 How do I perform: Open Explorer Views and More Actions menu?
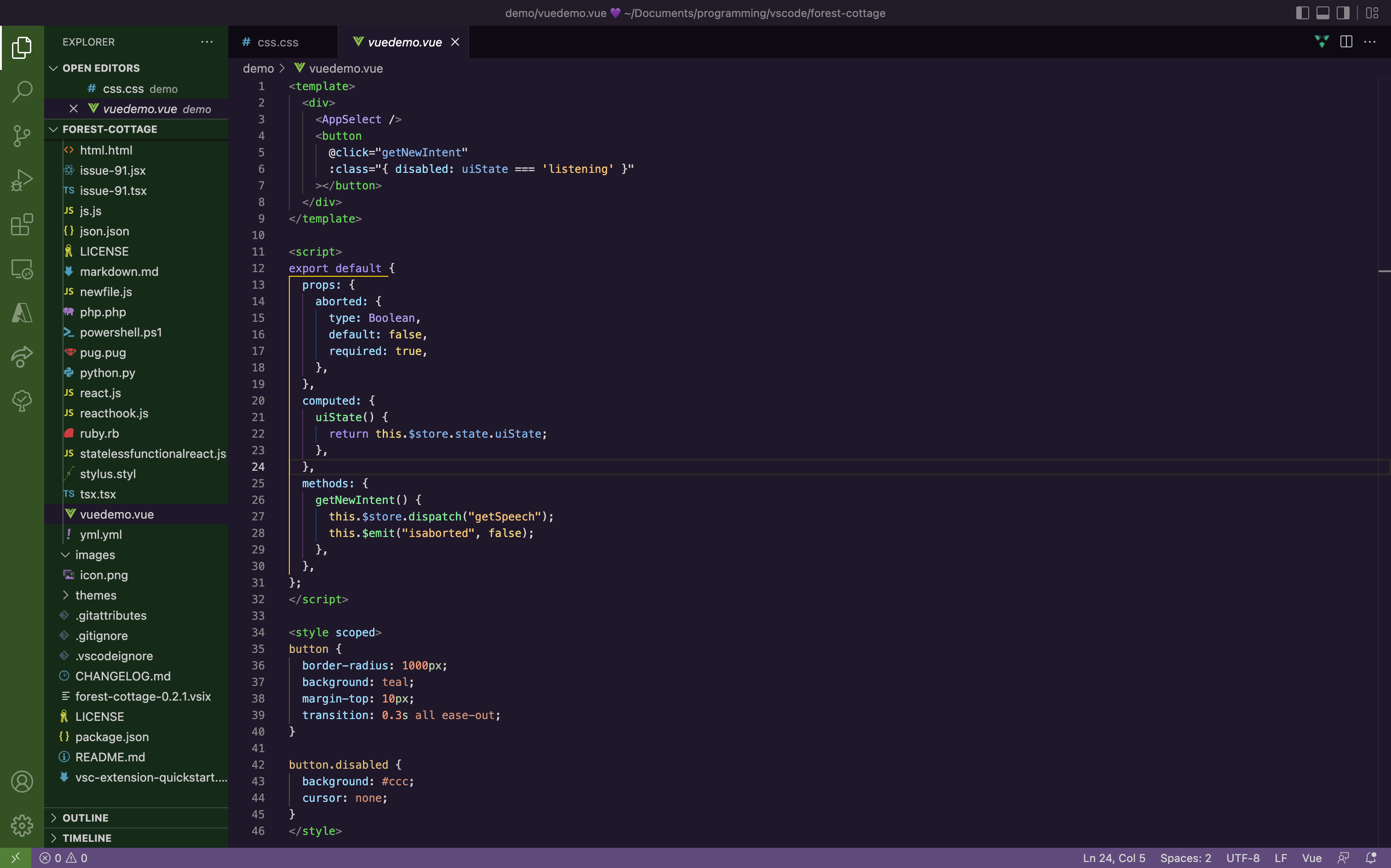(x=207, y=42)
